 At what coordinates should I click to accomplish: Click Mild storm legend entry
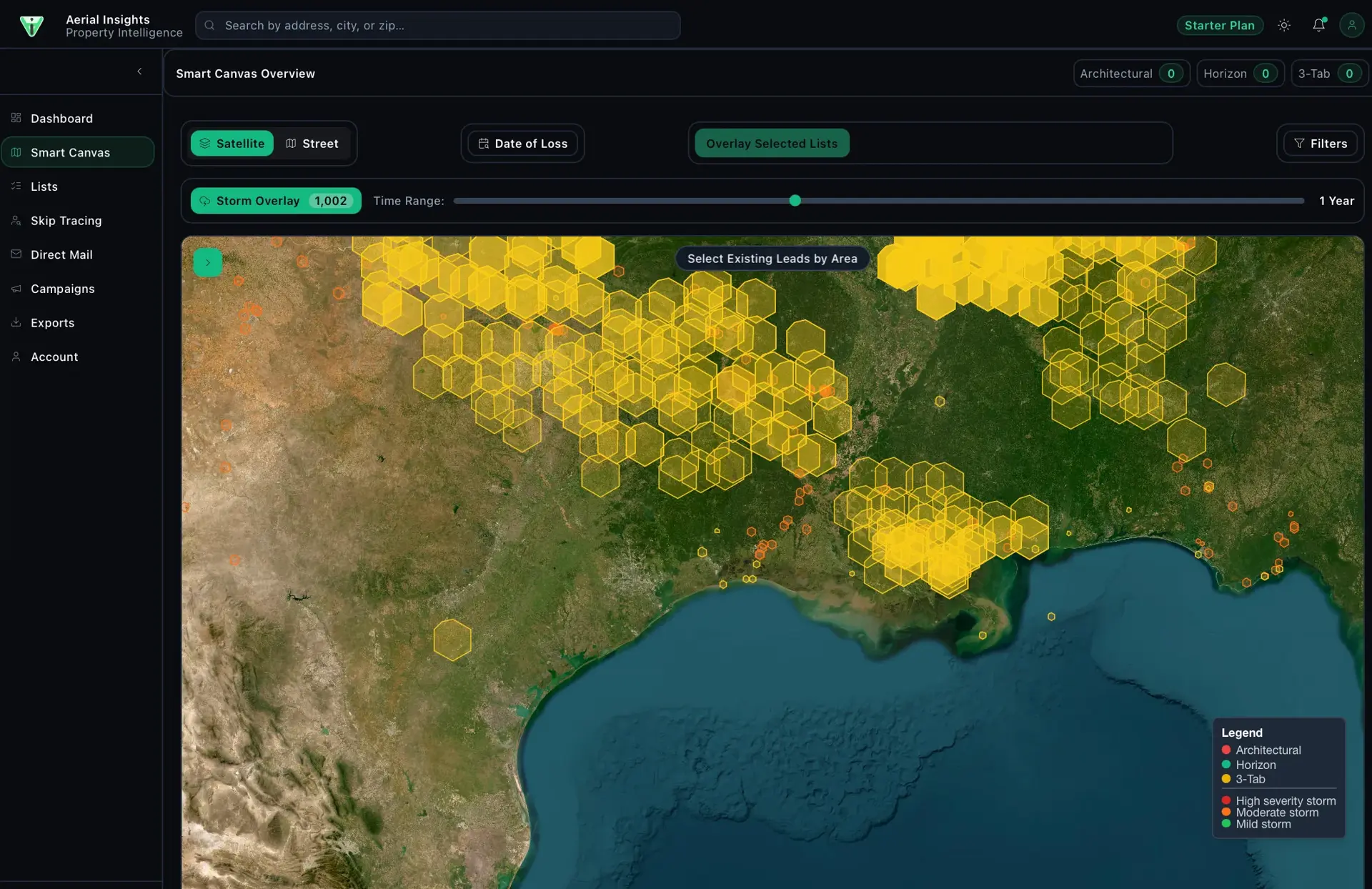click(x=1257, y=823)
